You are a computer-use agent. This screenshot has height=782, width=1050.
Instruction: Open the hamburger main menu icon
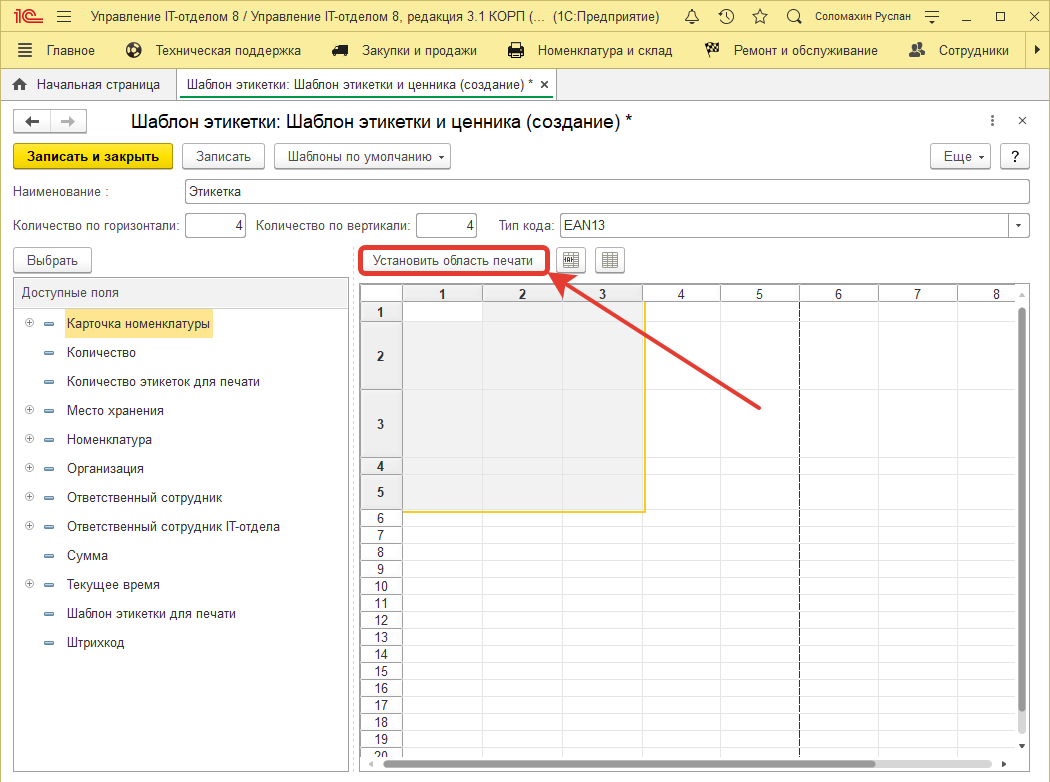pos(64,17)
